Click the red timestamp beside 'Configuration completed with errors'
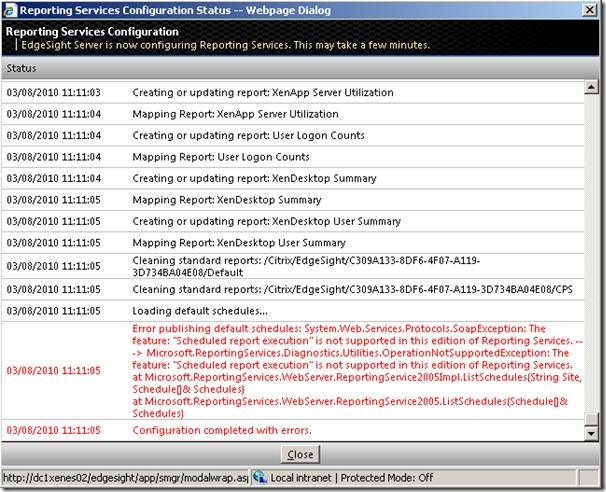This screenshot has height=492, width=606. coord(53,430)
